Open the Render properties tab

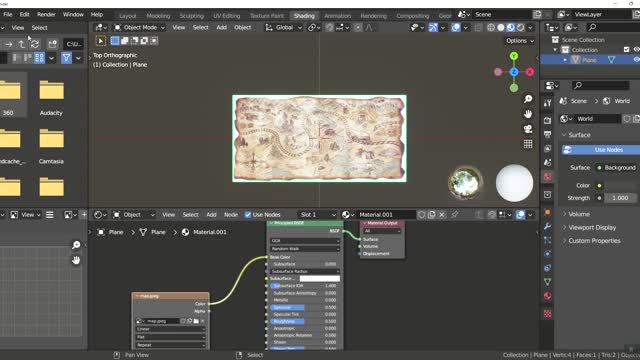click(548, 120)
